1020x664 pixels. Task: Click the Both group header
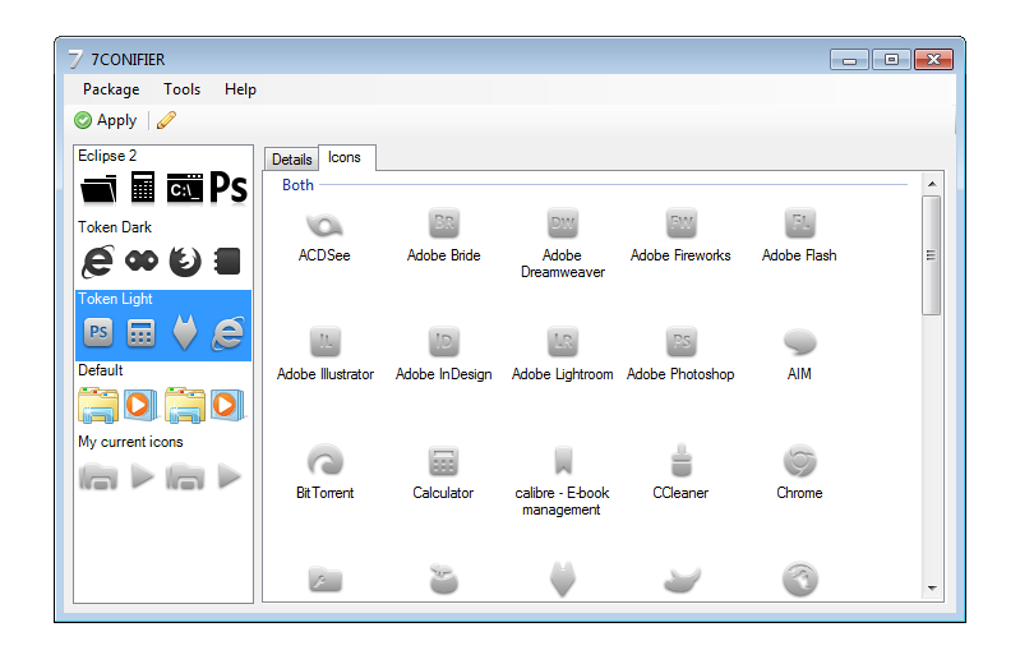point(298,185)
